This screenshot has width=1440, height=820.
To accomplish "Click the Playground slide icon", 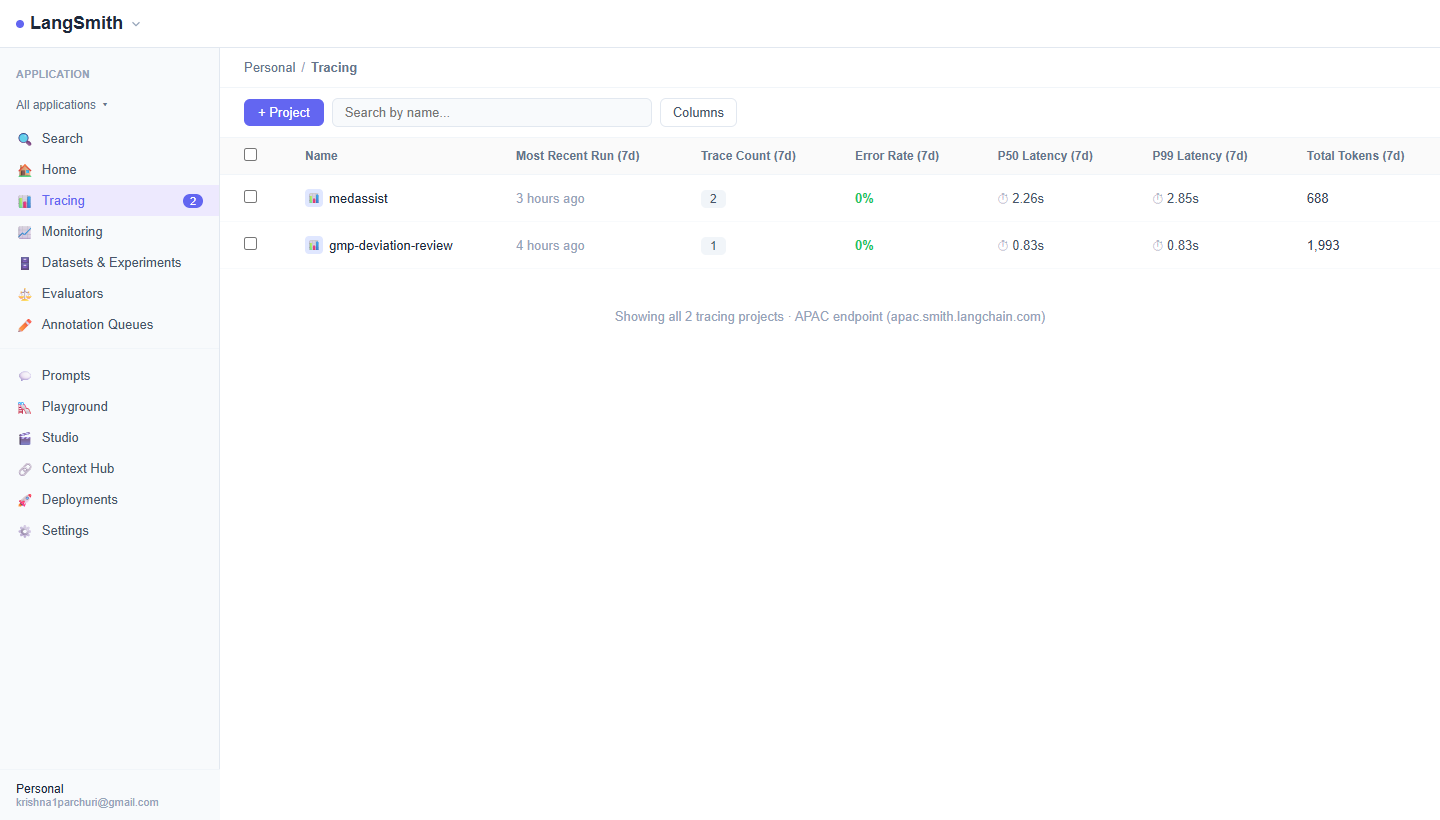I will tap(25, 407).
